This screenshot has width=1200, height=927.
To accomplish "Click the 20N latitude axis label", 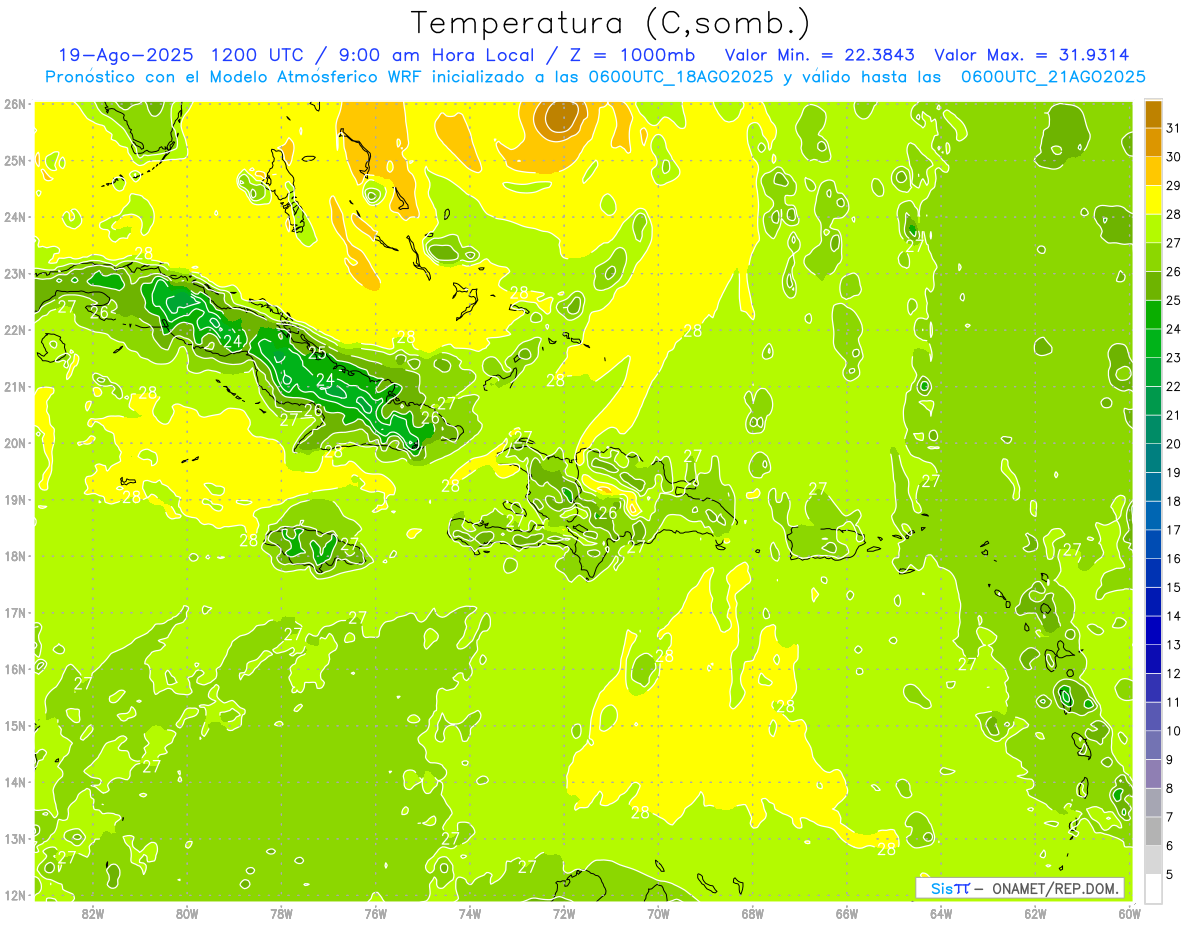I will point(15,443).
